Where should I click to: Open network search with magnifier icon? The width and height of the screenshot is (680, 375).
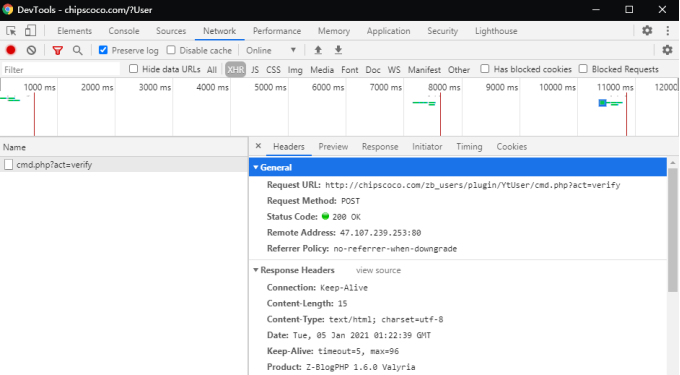[x=78, y=50]
